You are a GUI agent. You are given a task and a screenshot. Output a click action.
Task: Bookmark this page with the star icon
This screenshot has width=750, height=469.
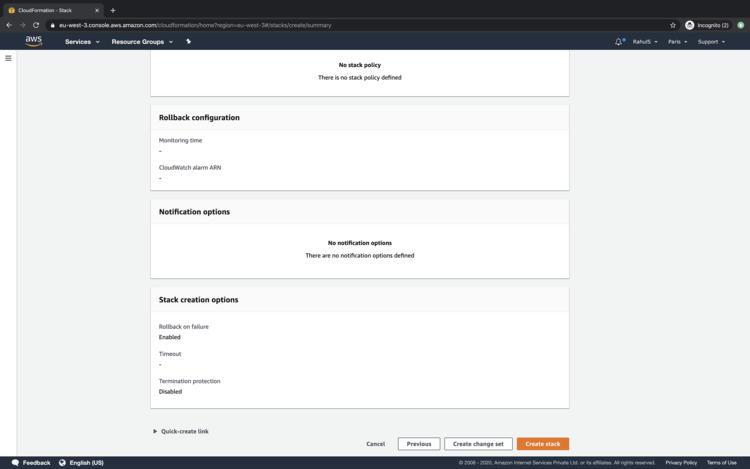[x=673, y=25]
